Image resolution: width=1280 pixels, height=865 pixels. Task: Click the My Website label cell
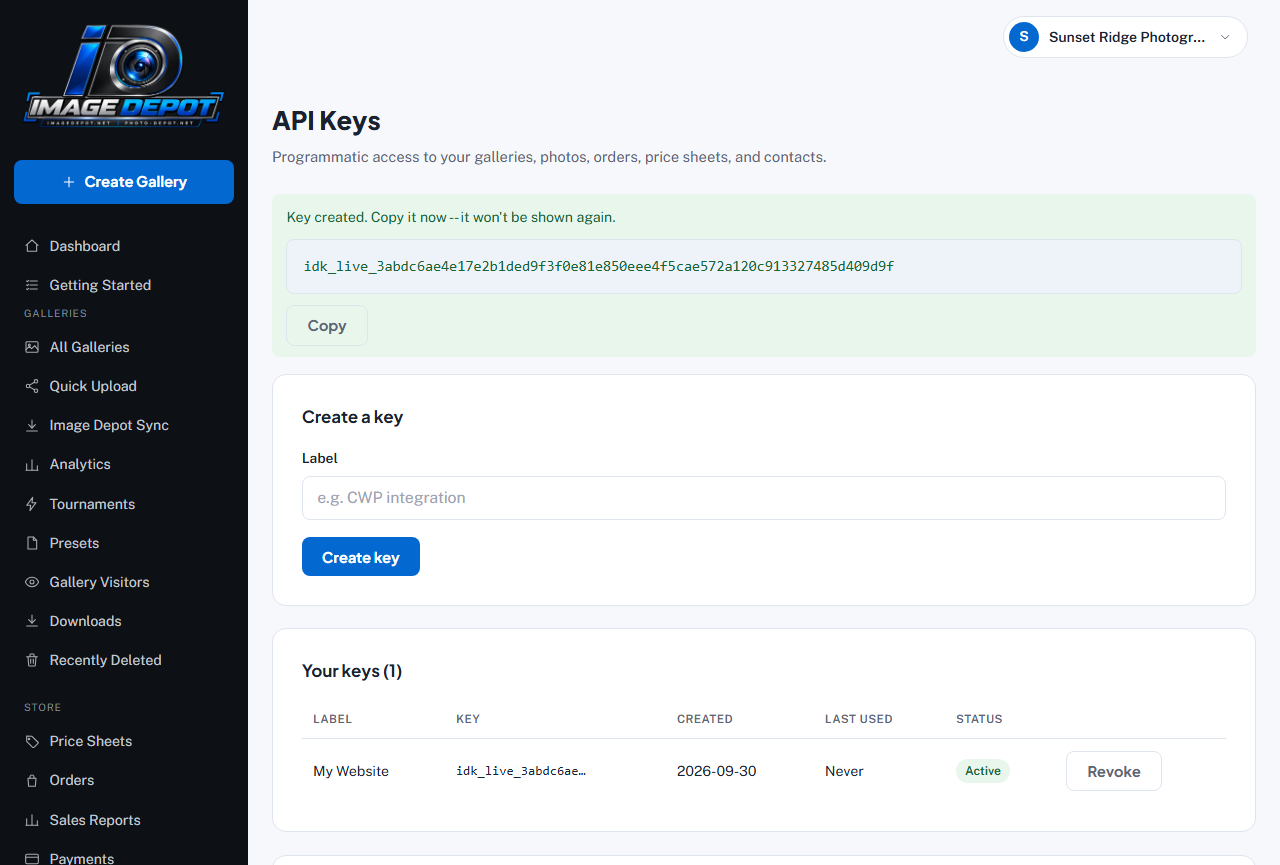(351, 771)
